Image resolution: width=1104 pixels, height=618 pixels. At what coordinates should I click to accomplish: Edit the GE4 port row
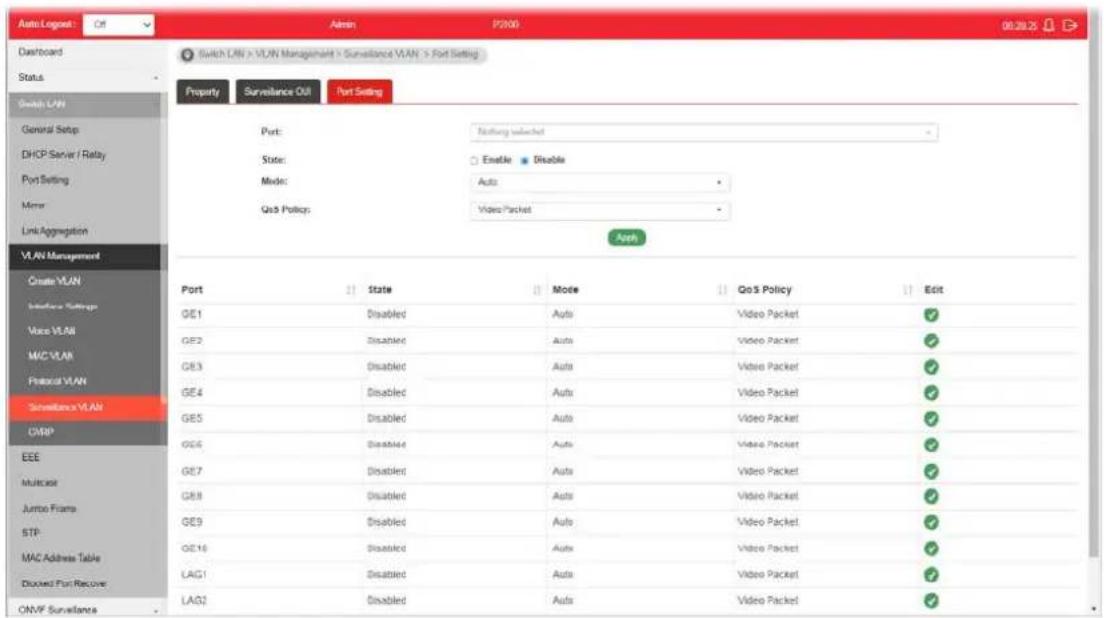pyautogui.click(x=931, y=393)
